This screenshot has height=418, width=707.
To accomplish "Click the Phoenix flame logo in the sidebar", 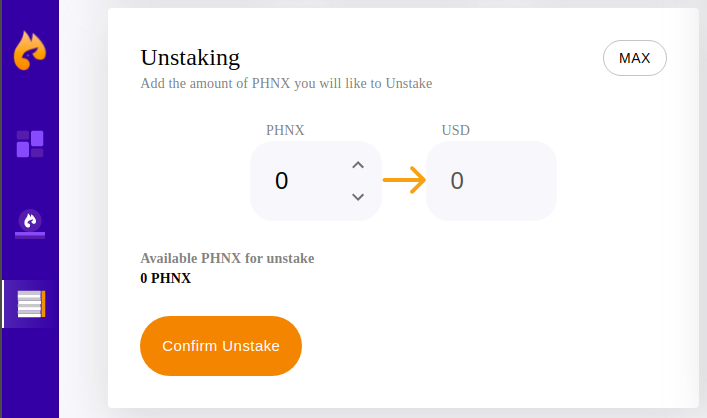I will [30, 50].
